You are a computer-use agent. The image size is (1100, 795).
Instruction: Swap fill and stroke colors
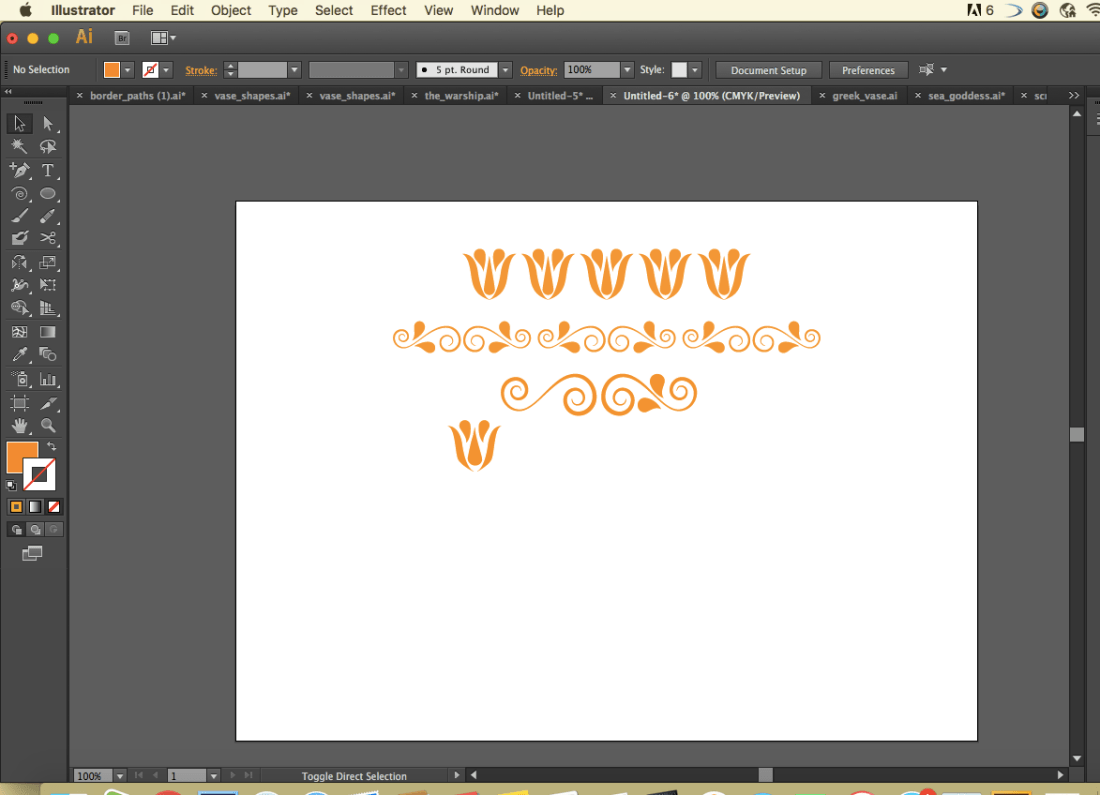click(x=51, y=446)
